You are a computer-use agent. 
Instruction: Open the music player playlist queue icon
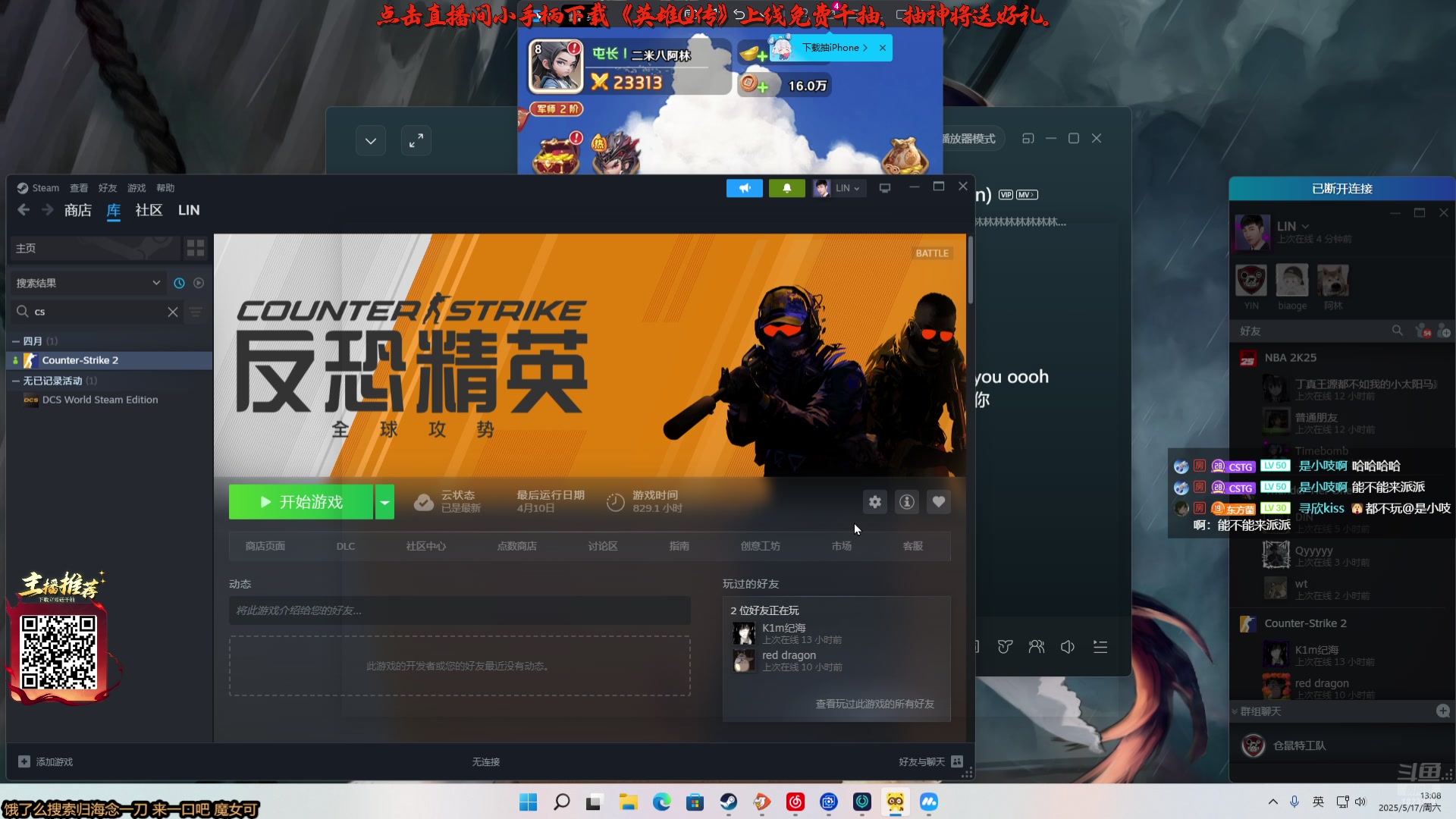pyautogui.click(x=1100, y=647)
